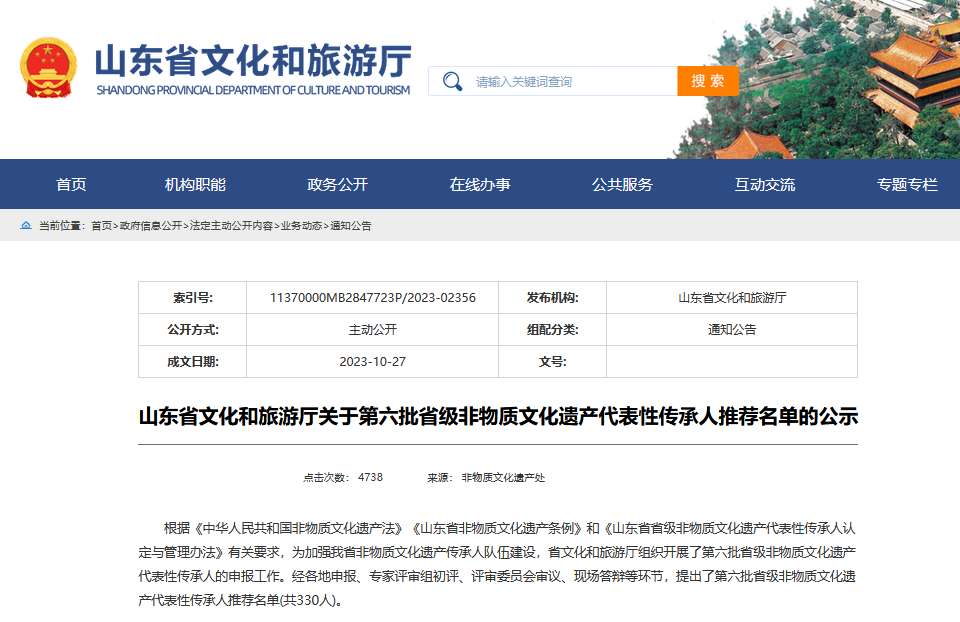This screenshot has width=960, height=622.
Task: Click the index number 11370000MB2847723P/2023-02356 cell
Action: [x=372, y=298]
